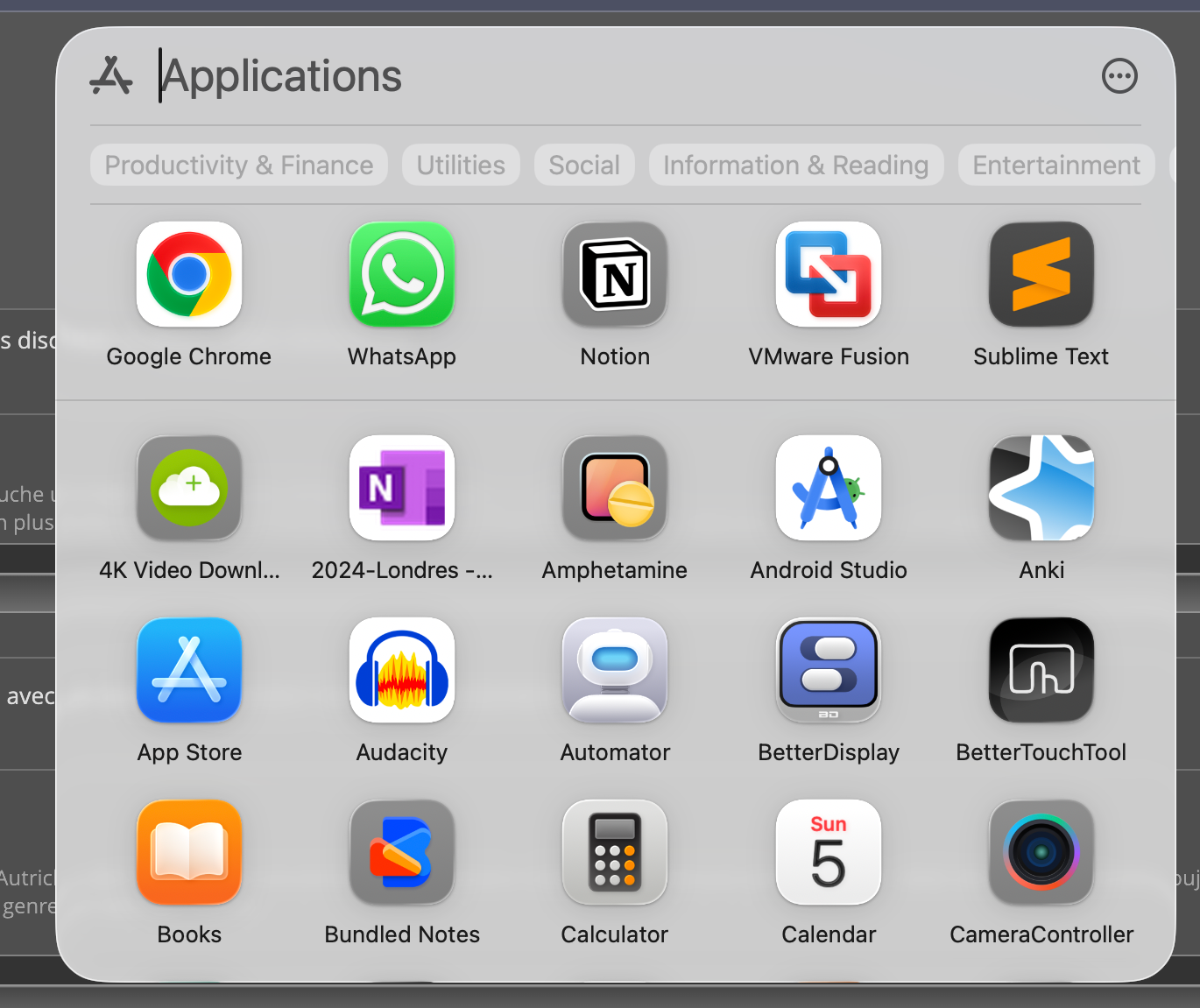
Task: Launch the Calculator app
Action: [x=615, y=853]
